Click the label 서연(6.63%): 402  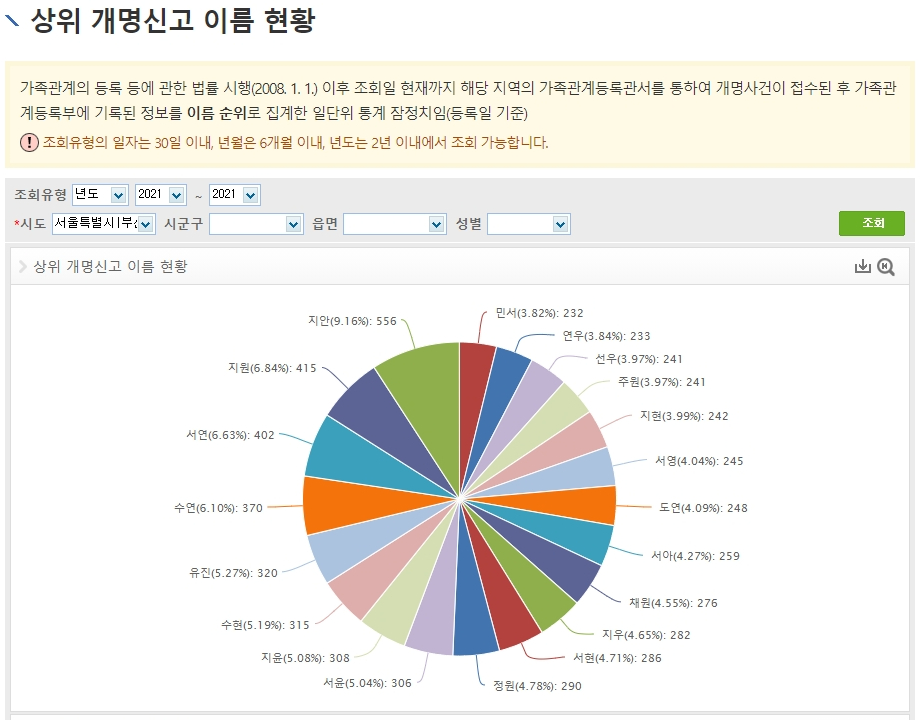coord(230,435)
